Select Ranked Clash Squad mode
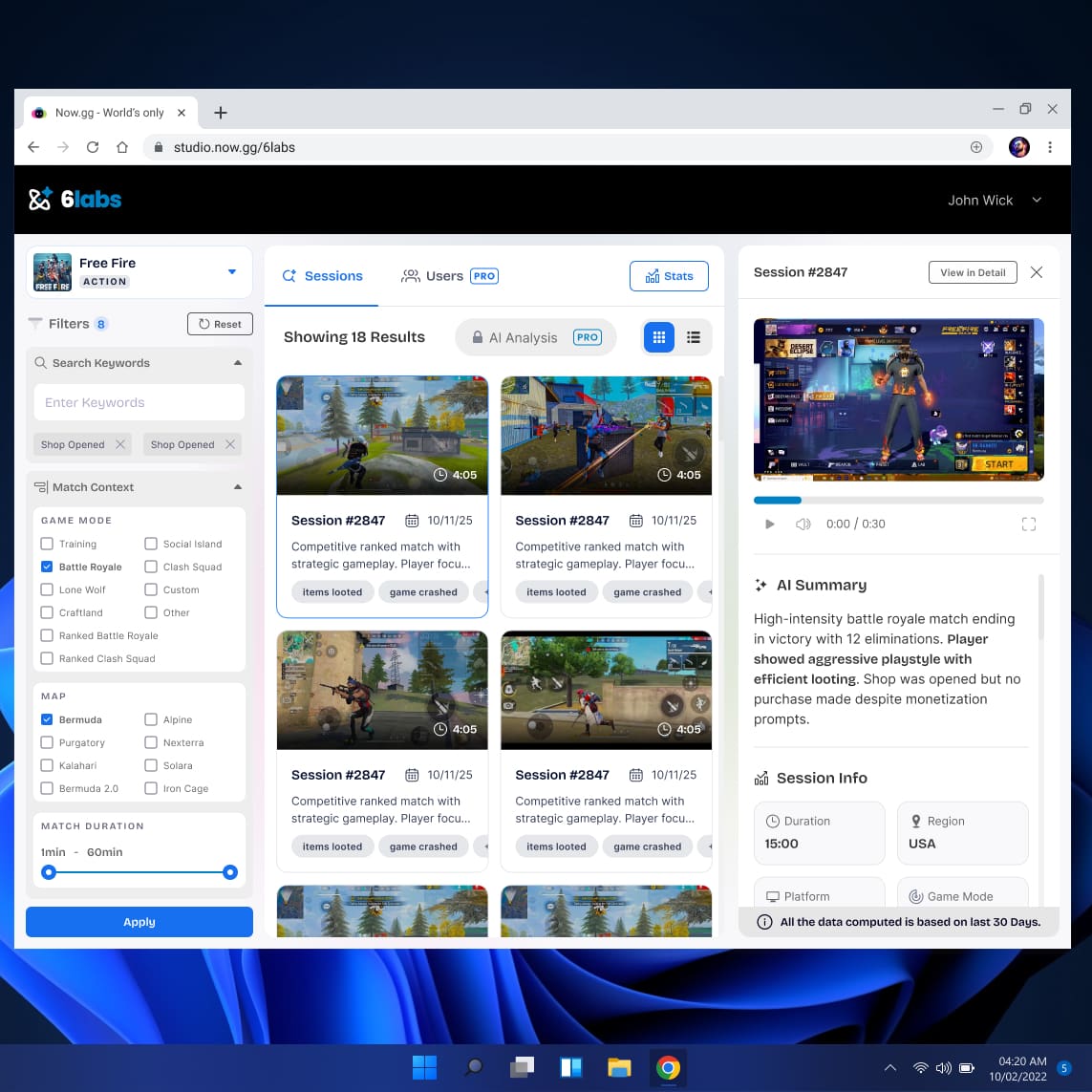 click(47, 658)
